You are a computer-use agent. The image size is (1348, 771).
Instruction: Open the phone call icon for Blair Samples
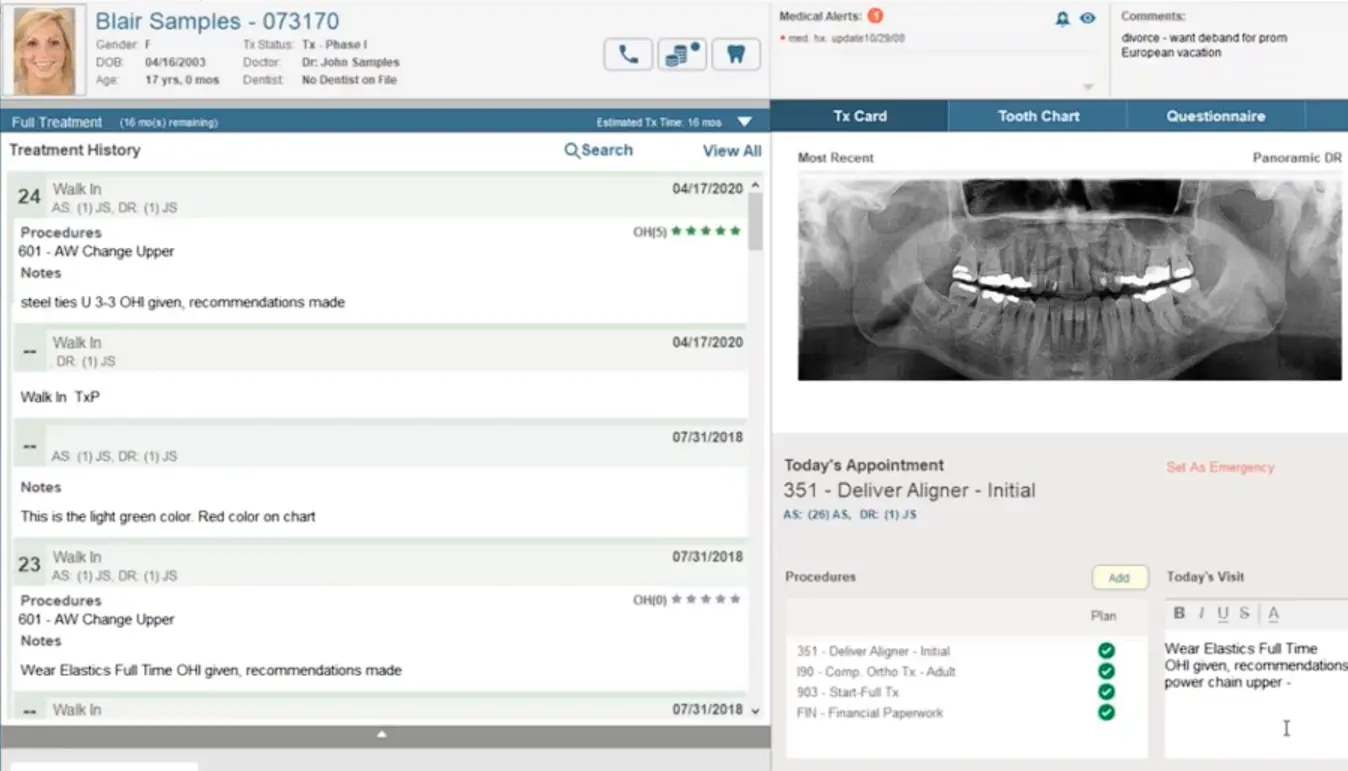tap(627, 54)
